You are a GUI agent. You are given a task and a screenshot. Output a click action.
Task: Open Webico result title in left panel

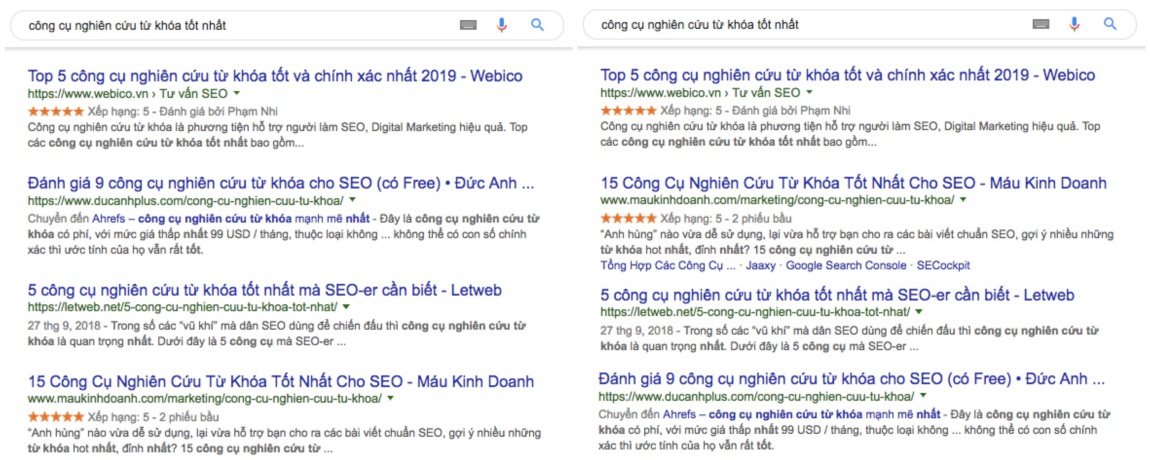pos(275,76)
